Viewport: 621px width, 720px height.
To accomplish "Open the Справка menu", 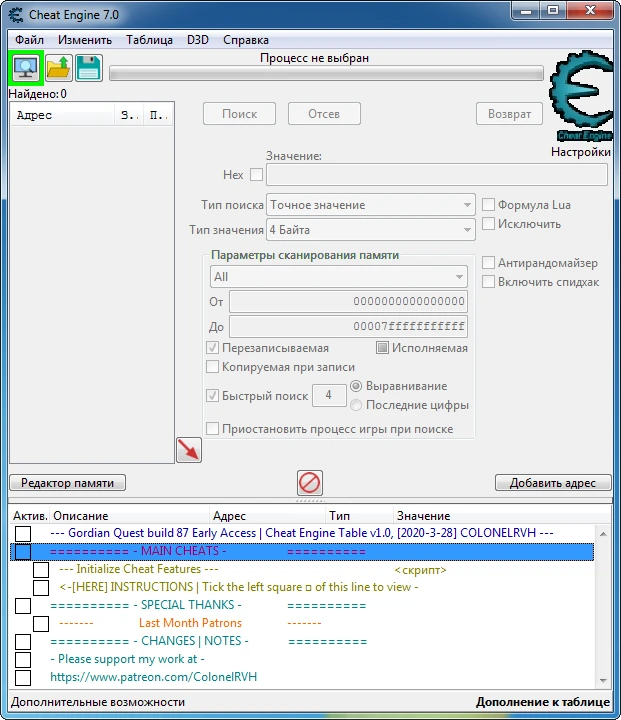I will pos(246,40).
